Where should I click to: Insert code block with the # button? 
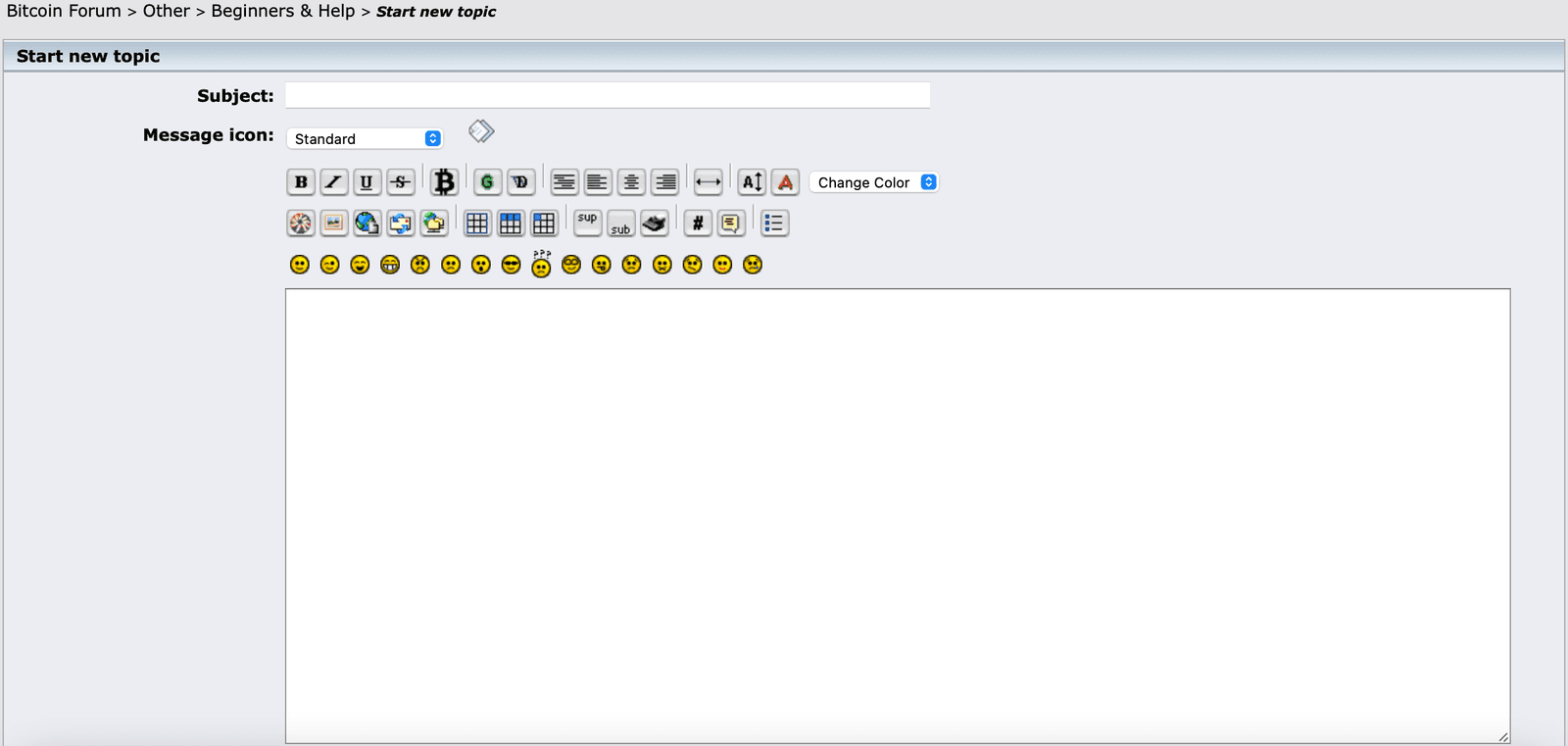[x=698, y=224]
